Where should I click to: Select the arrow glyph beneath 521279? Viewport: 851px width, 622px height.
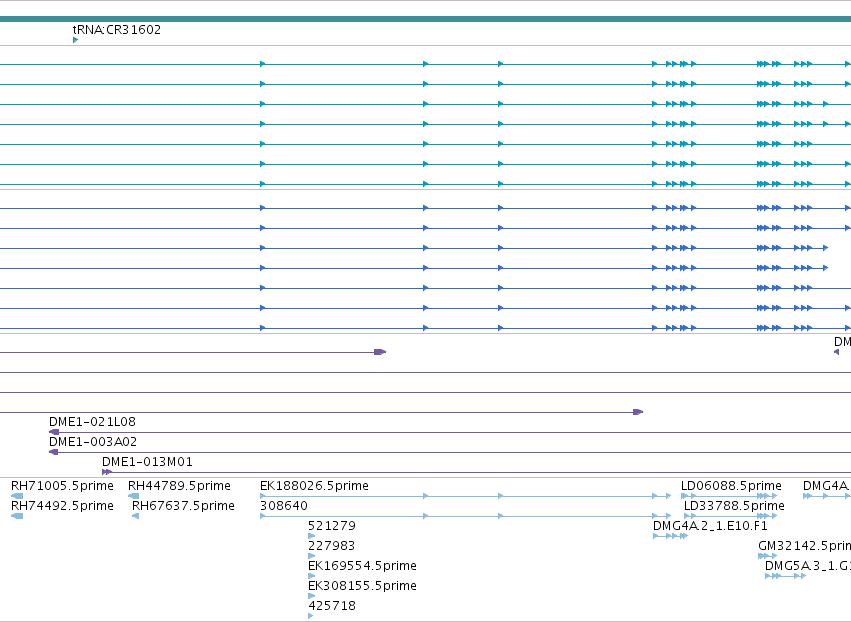click(x=312, y=536)
